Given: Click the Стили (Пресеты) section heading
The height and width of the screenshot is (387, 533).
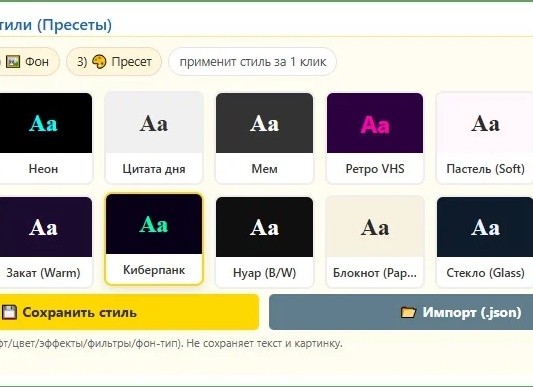Looking at the screenshot, I should pyautogui.click(x=56, y=25).
